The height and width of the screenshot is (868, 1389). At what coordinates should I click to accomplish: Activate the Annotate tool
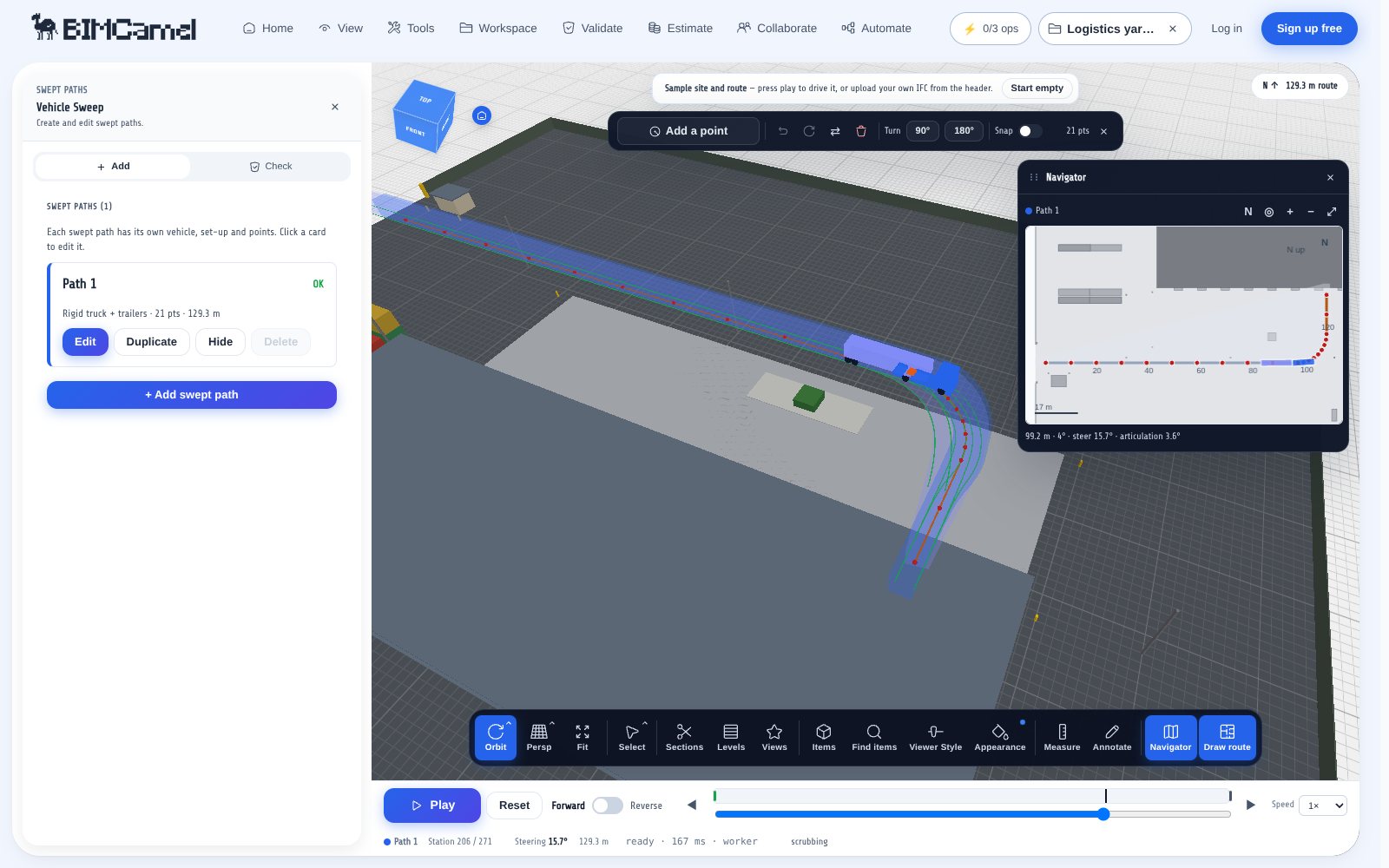tap(1112, 738)
